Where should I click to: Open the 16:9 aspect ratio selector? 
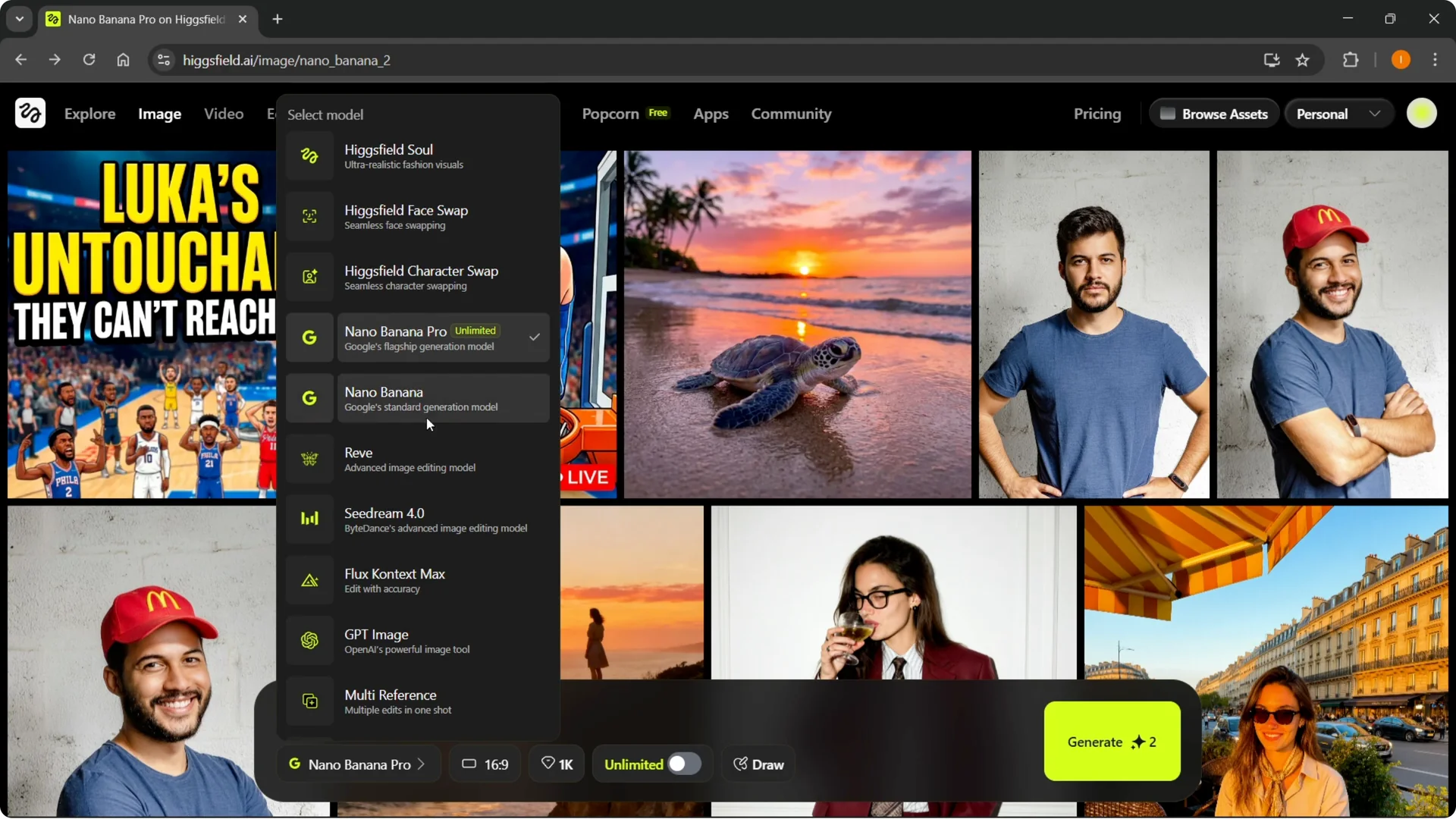(485, 764)
